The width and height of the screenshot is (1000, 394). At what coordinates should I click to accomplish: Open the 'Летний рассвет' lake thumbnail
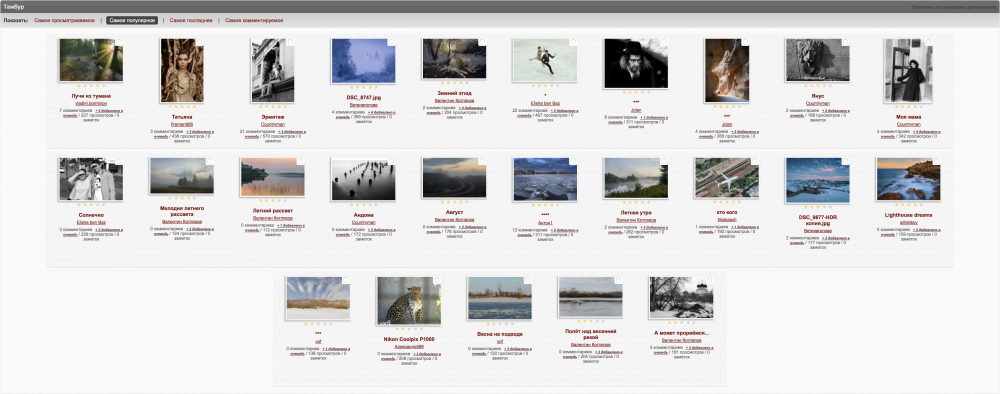(272, 177)
